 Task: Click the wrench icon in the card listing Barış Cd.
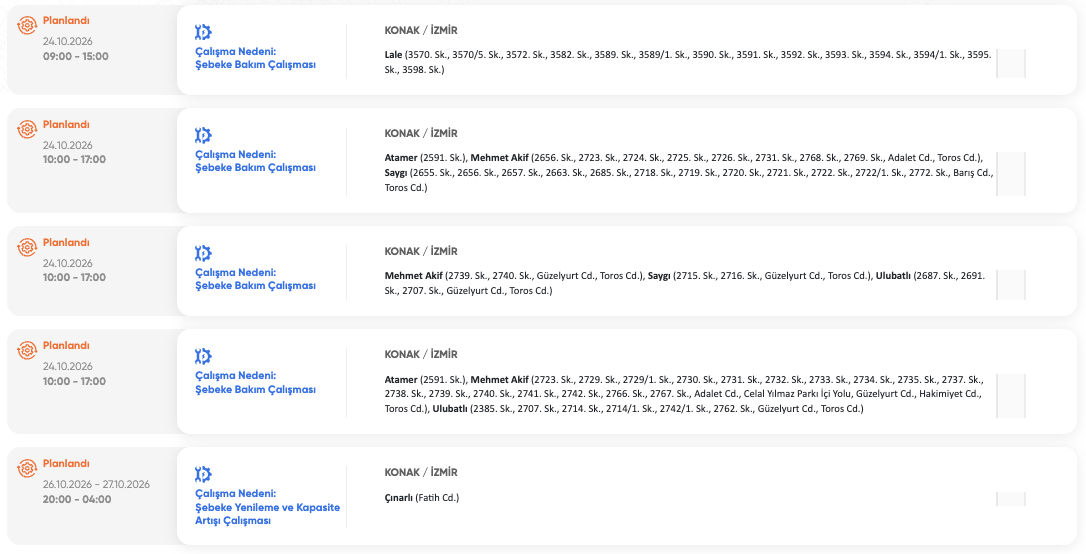pos(203,135)
